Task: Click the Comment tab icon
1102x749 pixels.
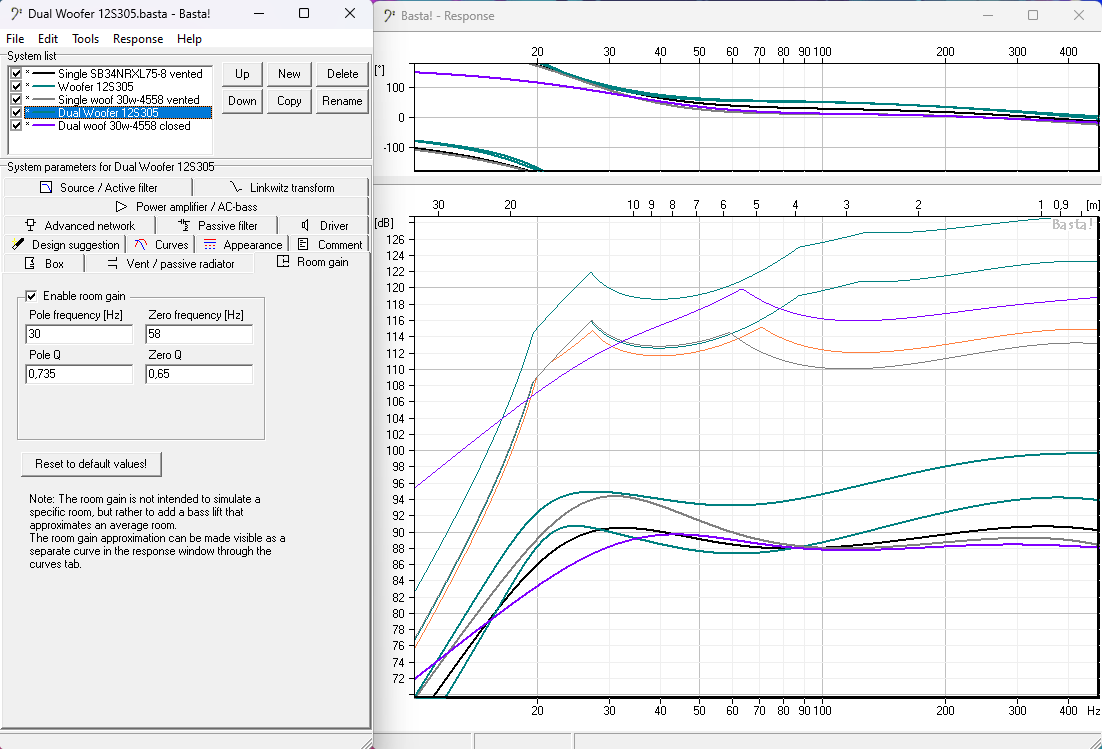Action: (303, 245)
